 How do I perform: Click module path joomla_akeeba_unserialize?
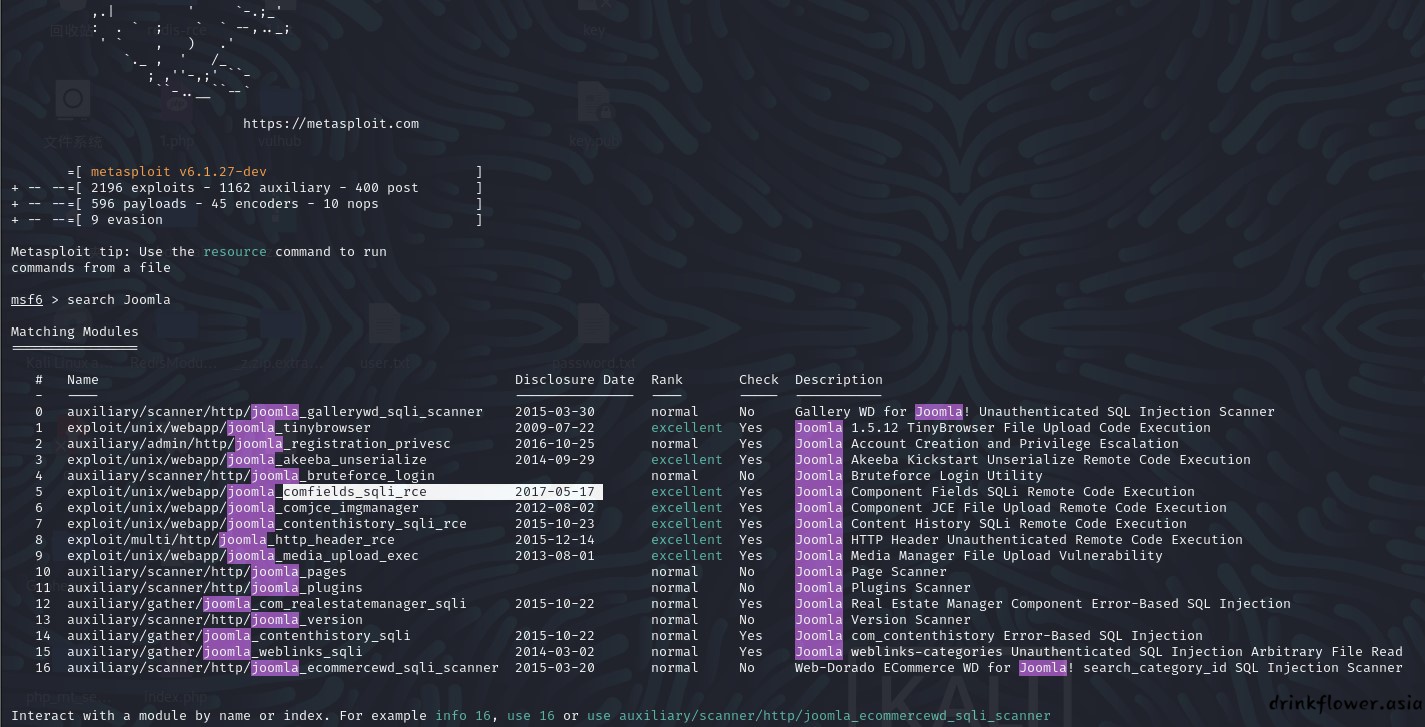(247, 460)
